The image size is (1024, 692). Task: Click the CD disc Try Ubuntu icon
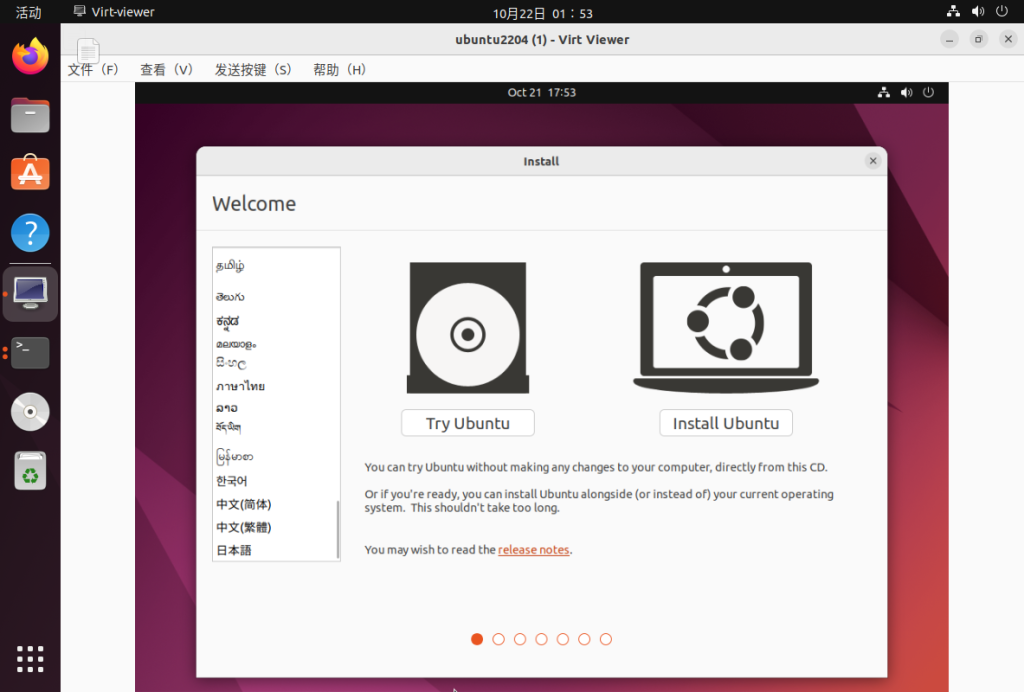467,328
